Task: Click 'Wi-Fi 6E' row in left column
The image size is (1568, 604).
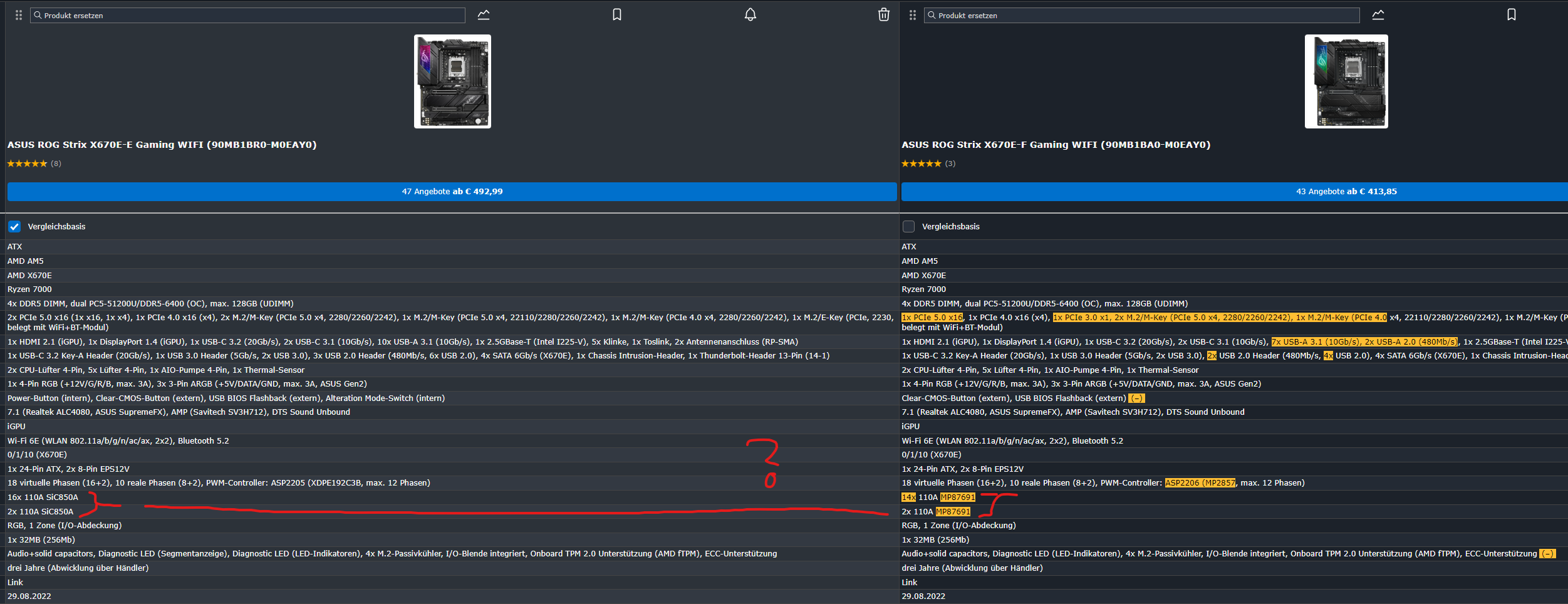Action: click(x=118, y=440)
